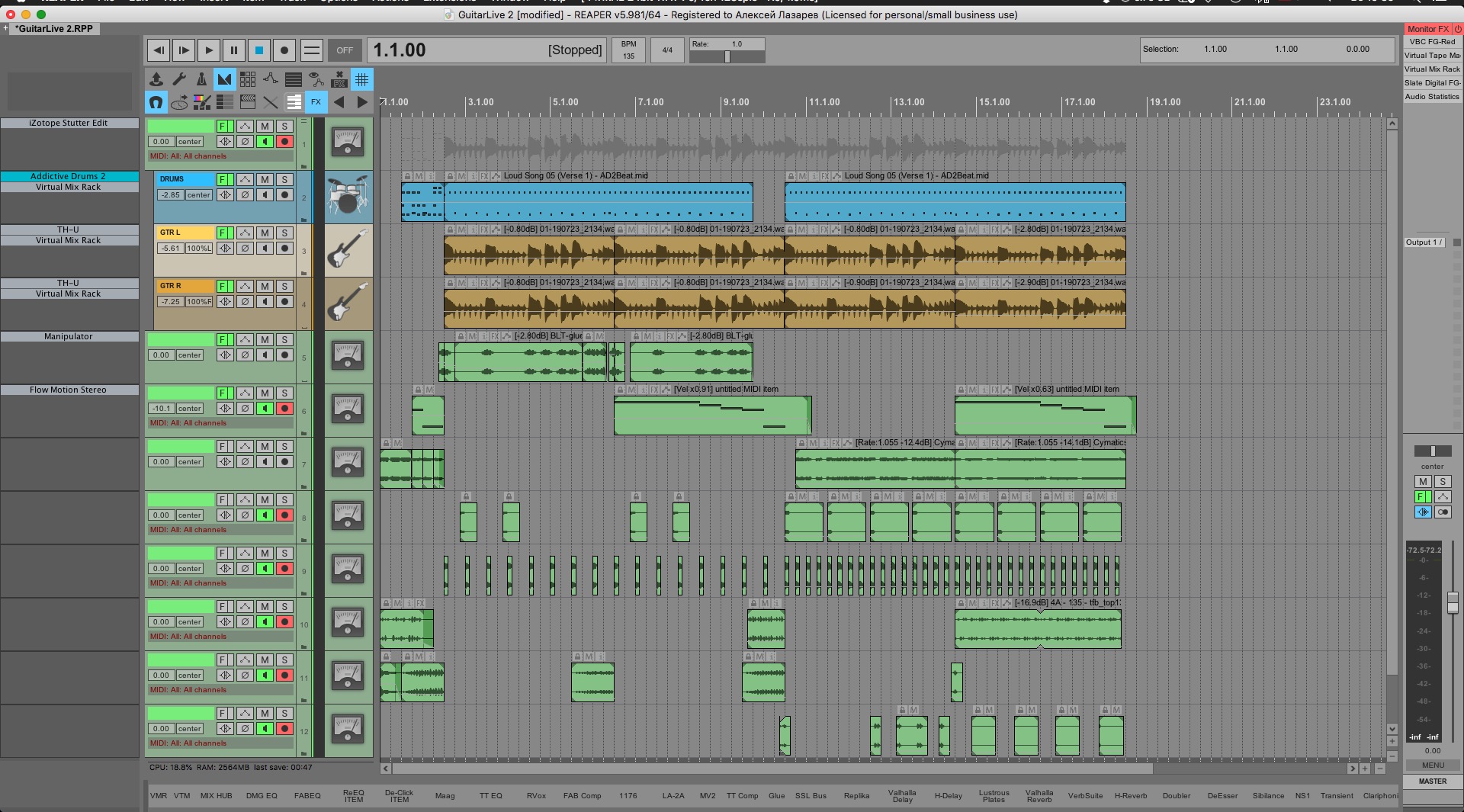Click the envelope points icon in the main toolbar
1464x812 pixels.
coord(271,79)
